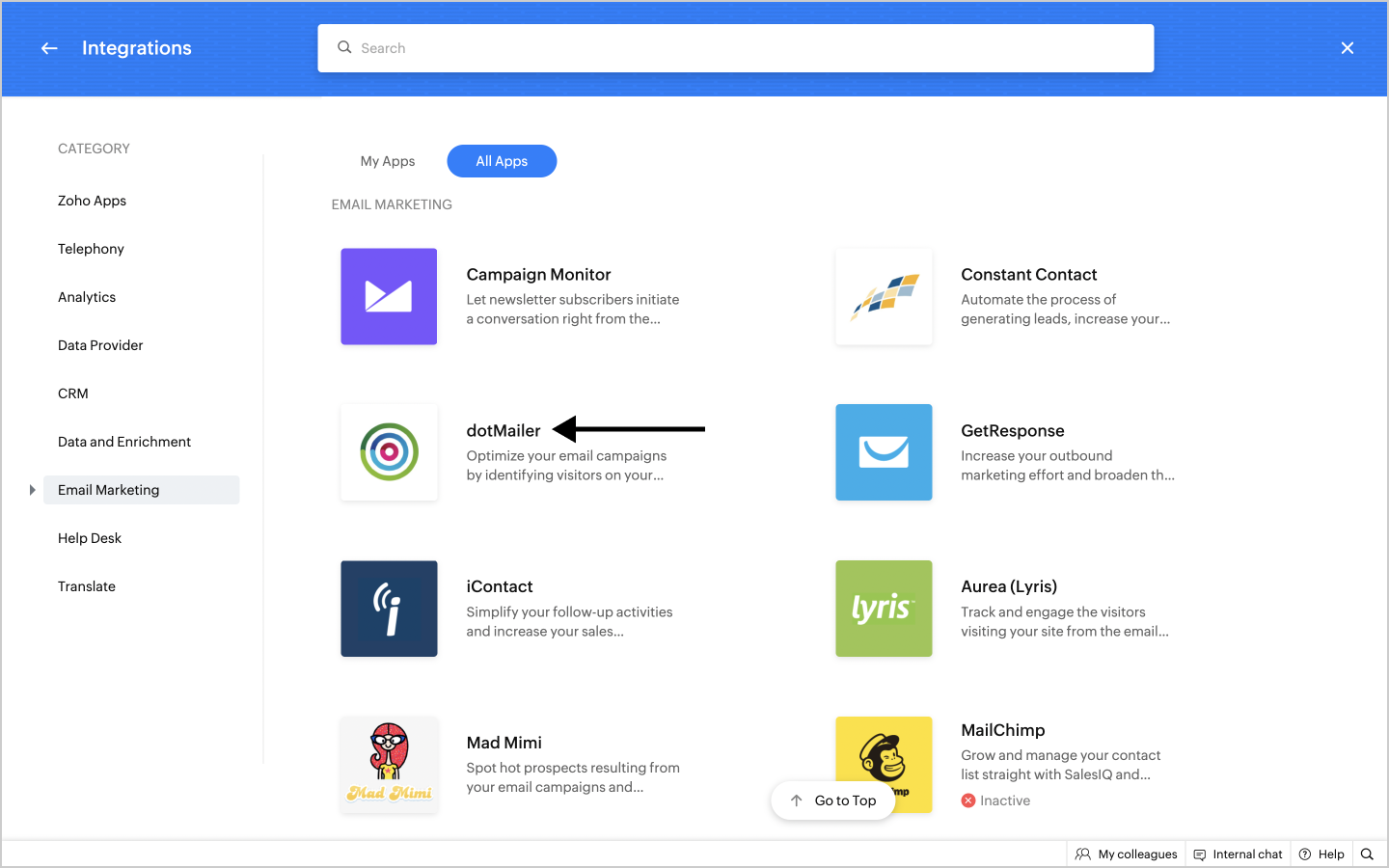Open the Mad Mimi title link
1389x868 pixels.
click(x=504, y=743)
